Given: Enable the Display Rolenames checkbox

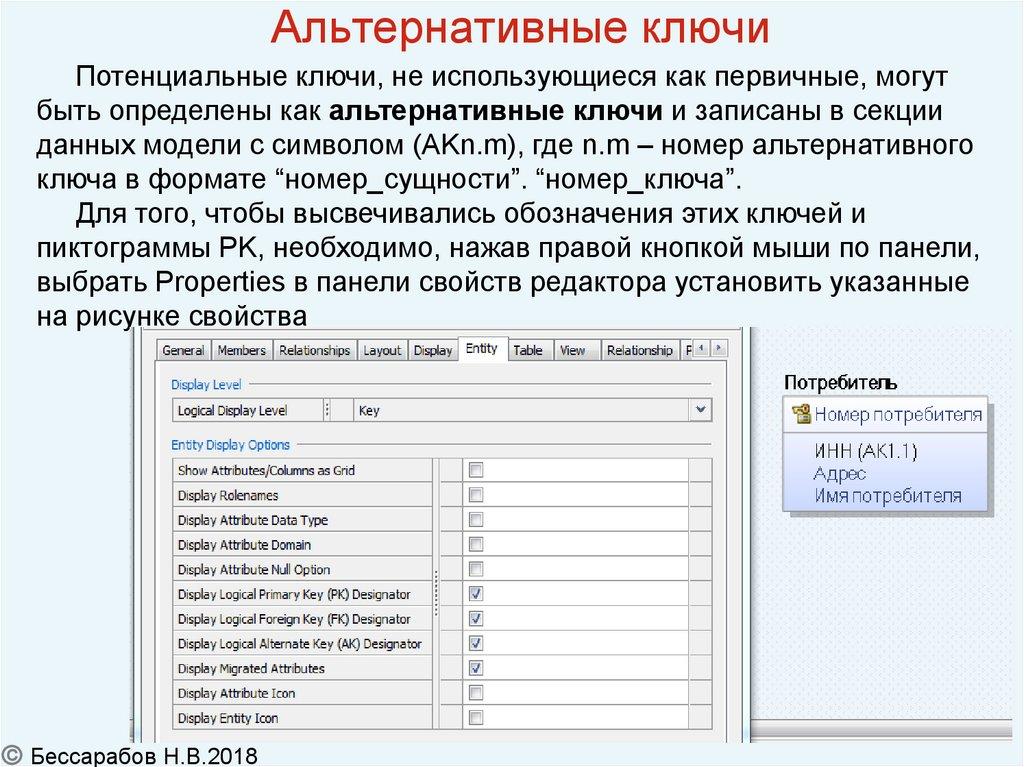Looking at the screenshot, I should click(x=476, y=494).
